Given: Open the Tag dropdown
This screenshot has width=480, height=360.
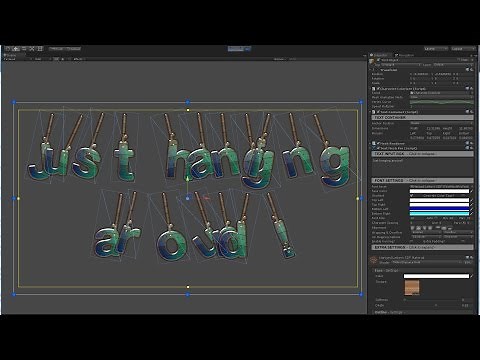Looking at the screenshot, I should [x=400, y=65].
